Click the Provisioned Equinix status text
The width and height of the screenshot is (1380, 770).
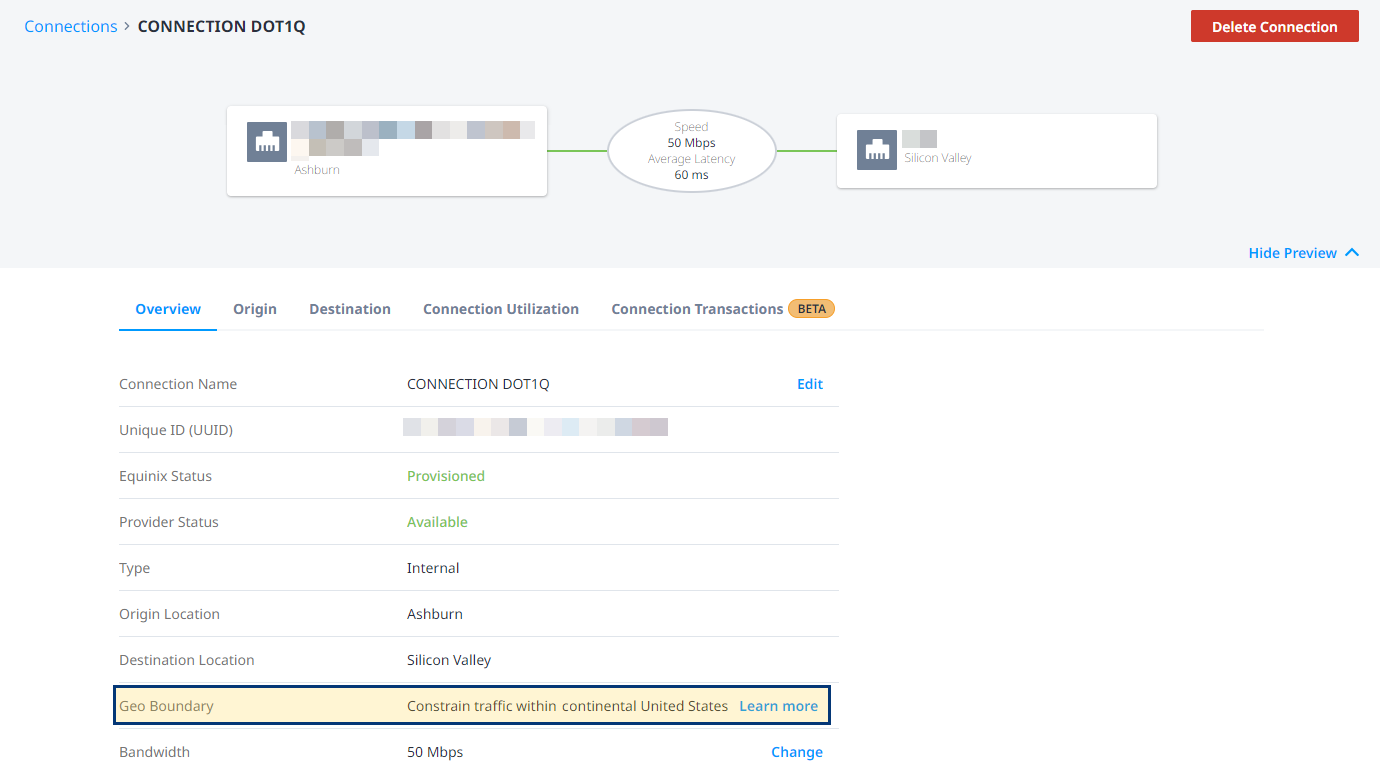point(446,476)
